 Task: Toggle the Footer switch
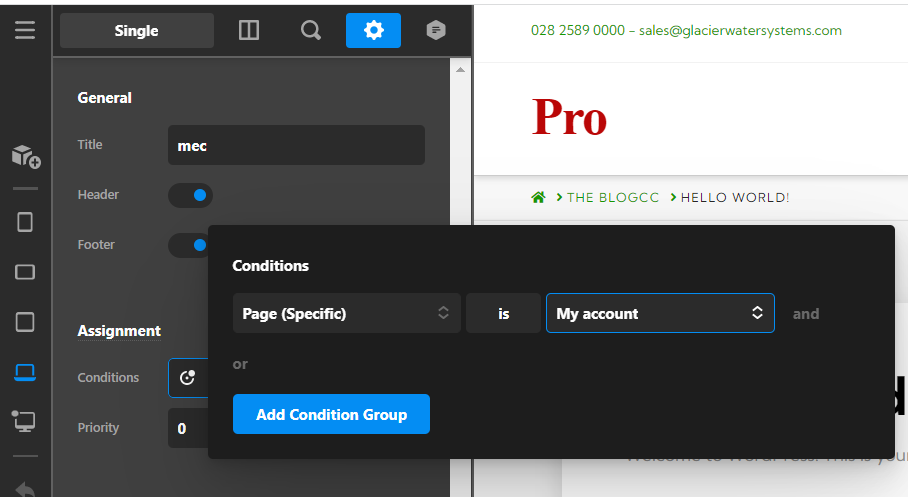pos(189,245)
